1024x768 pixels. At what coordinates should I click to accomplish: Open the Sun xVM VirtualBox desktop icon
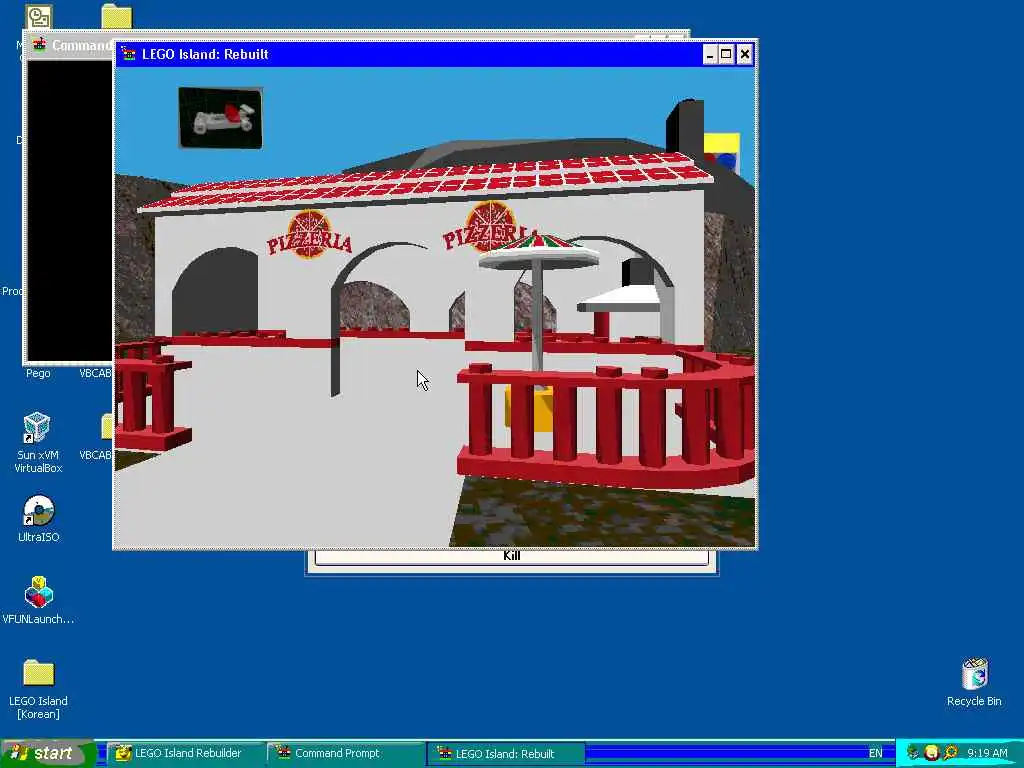pyautogui.click(x=38, y=442)
